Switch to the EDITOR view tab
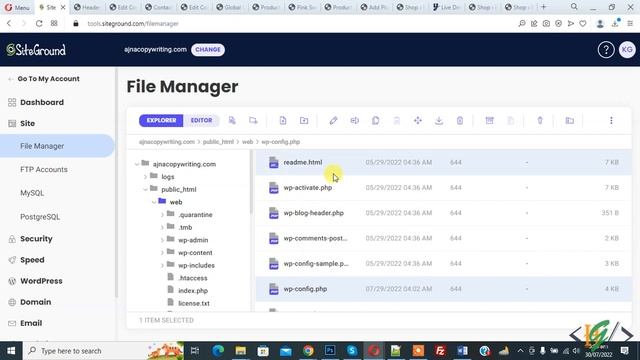The image size is (640, 360). tap(201, 120)
